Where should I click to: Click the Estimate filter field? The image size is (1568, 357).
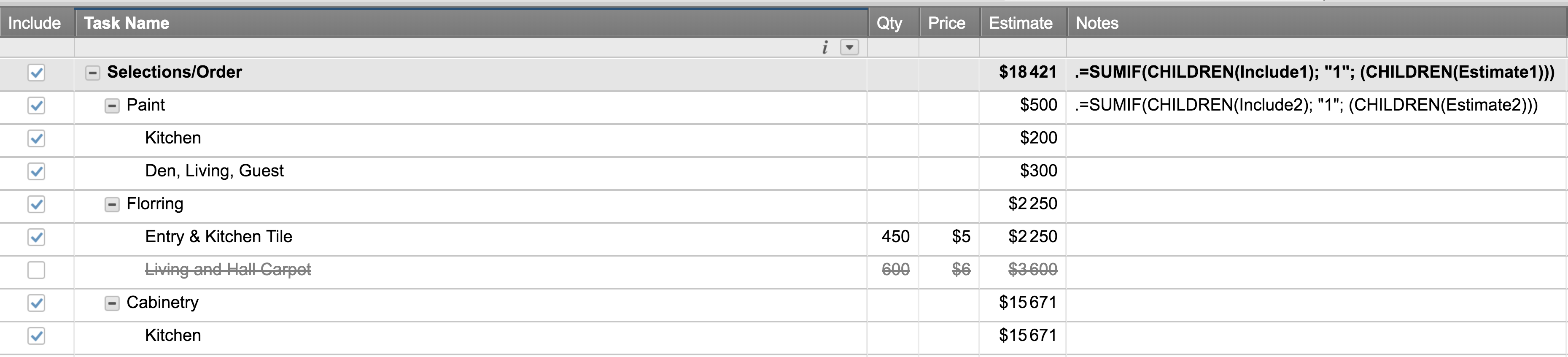(1023, 48)
